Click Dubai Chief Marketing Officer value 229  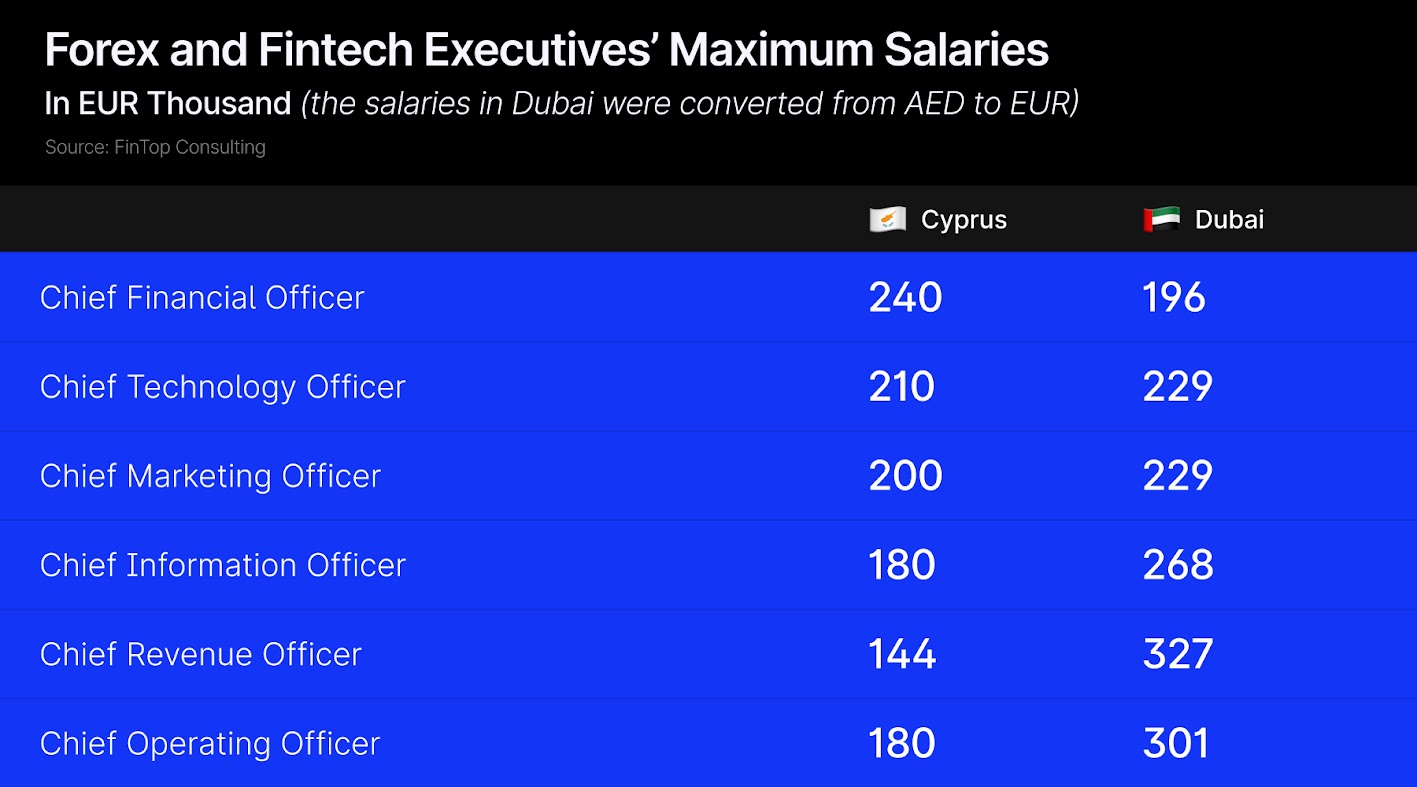[x=1177, y=476]
